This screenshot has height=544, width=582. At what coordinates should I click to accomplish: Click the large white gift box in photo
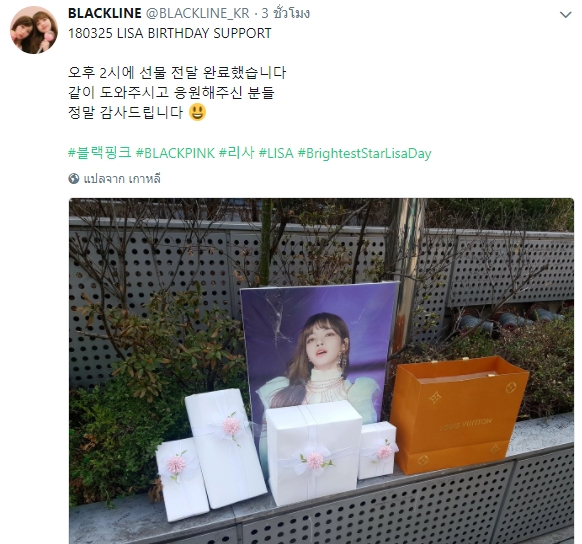click(x=314, y=451)
